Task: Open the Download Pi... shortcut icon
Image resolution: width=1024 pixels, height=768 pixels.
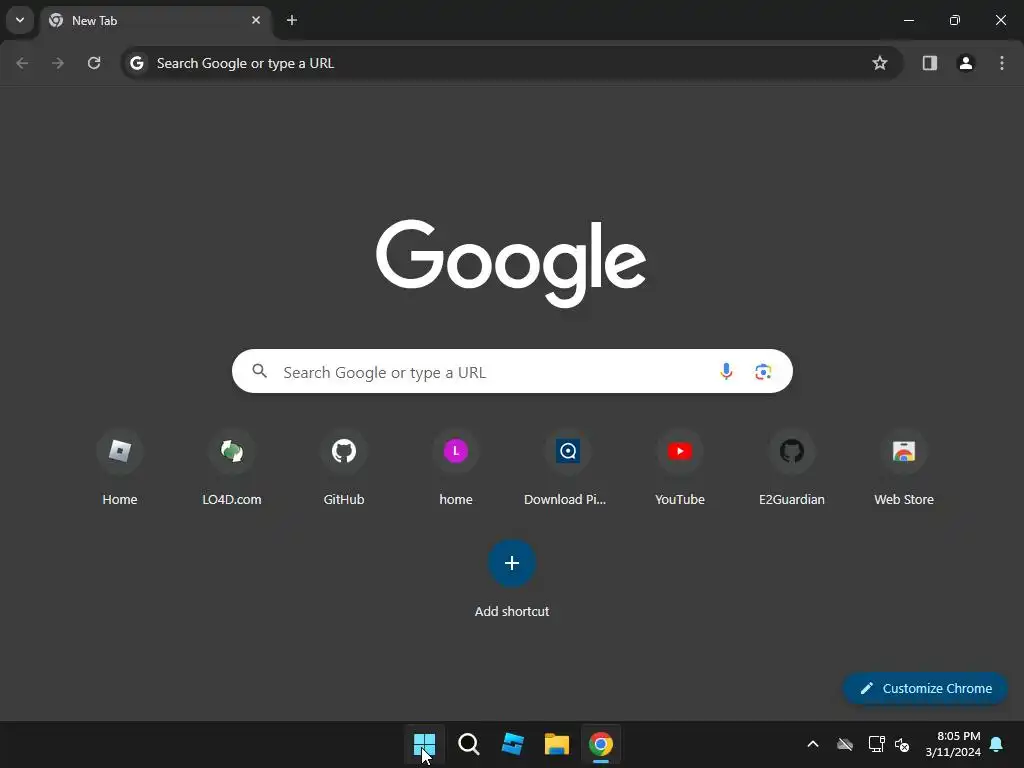Action: click(x=568, y=451)
